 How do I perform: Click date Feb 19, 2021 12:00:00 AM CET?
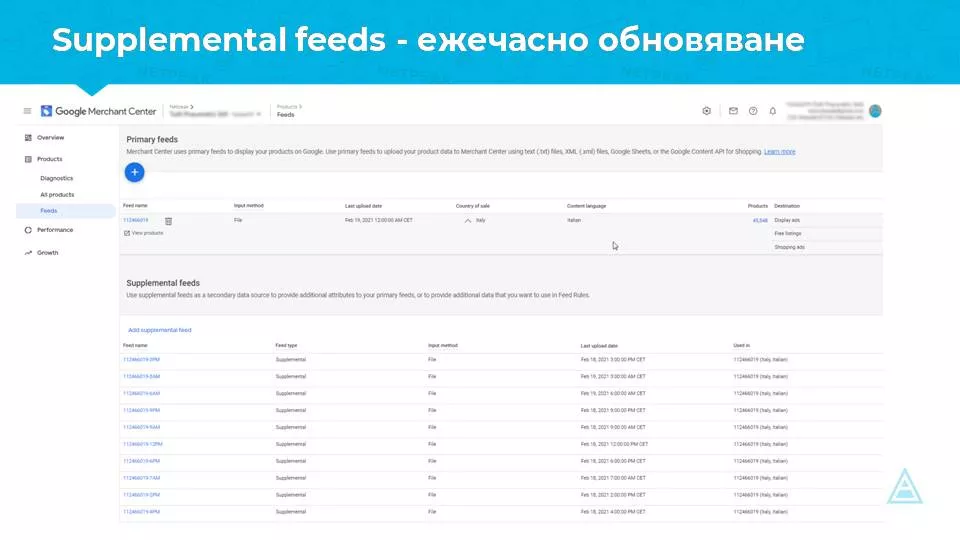coord(379,220)
